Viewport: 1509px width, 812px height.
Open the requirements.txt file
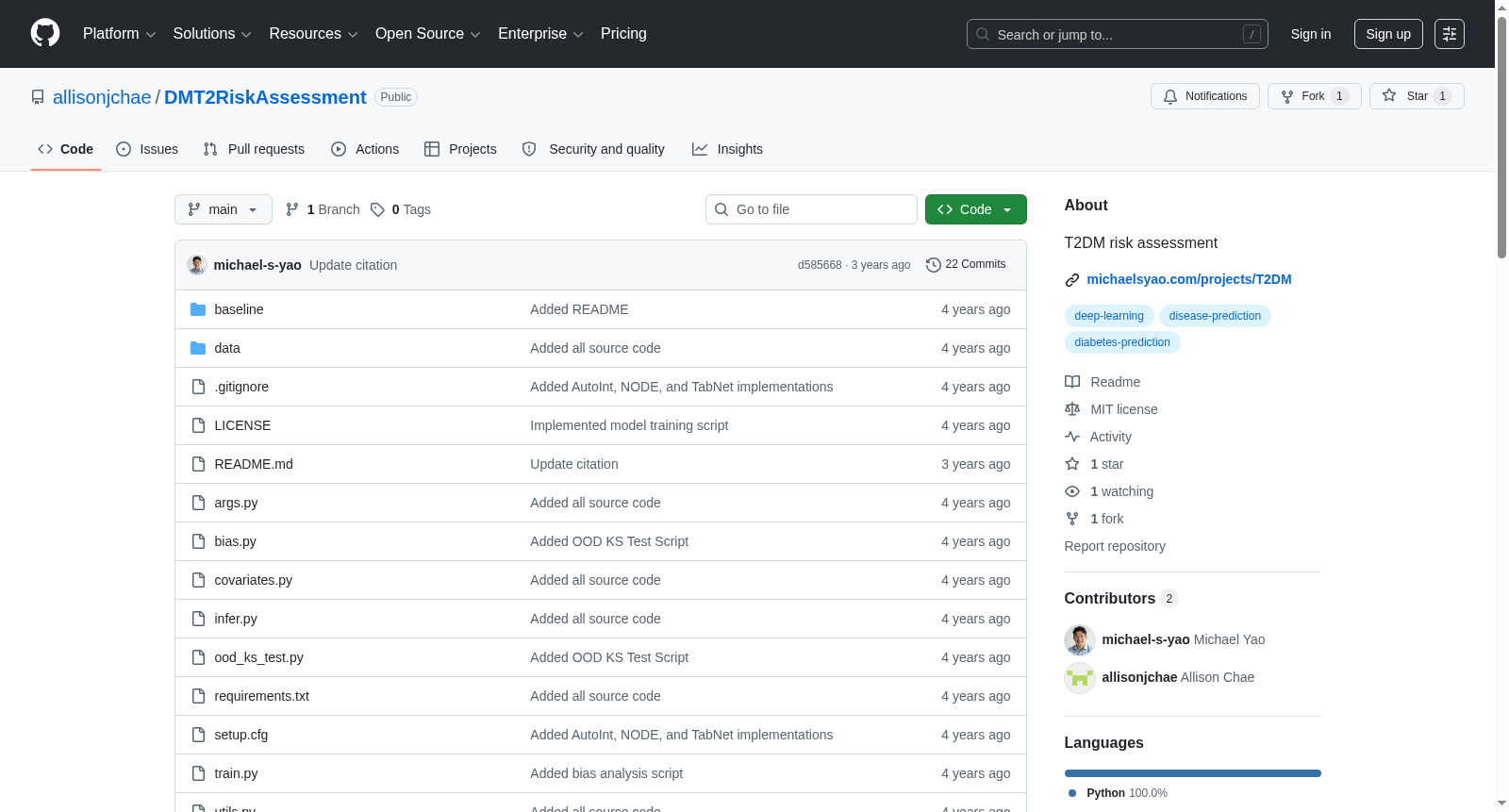click(x=261, y=696)
